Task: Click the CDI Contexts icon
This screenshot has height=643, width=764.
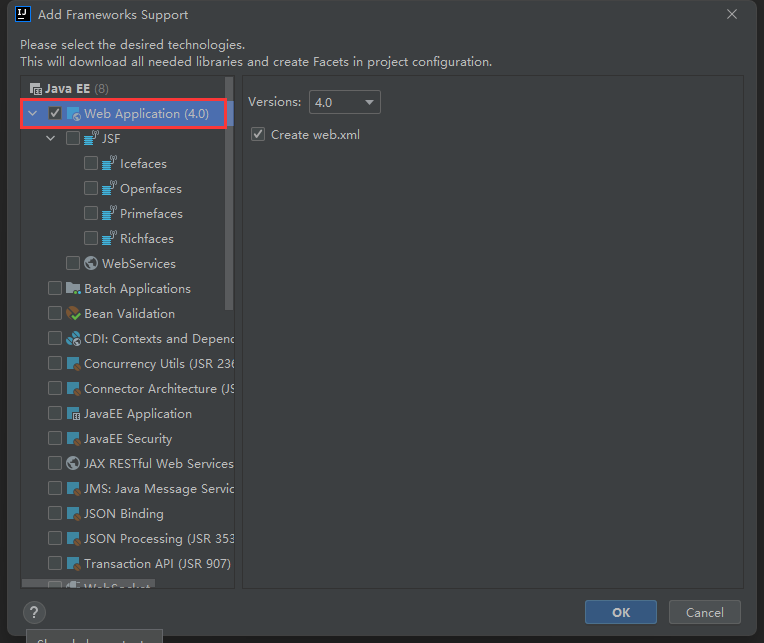Action: (73, 339)
